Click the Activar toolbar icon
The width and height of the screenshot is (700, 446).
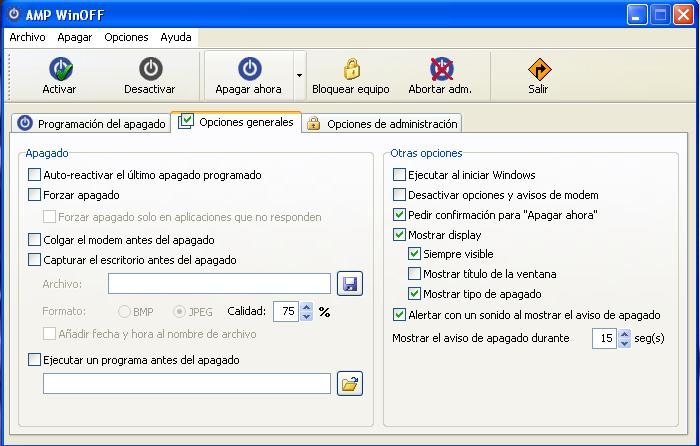pyautogui.click(x=61, y=69)
